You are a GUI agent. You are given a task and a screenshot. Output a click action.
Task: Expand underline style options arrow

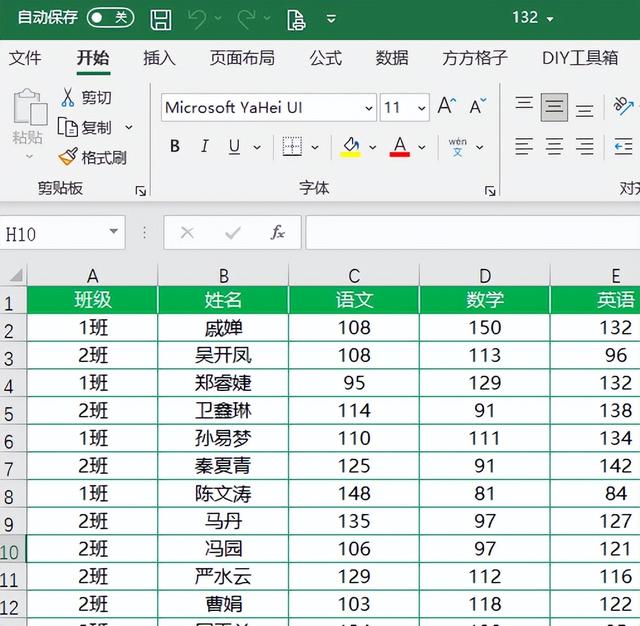[x=257, y=147]
